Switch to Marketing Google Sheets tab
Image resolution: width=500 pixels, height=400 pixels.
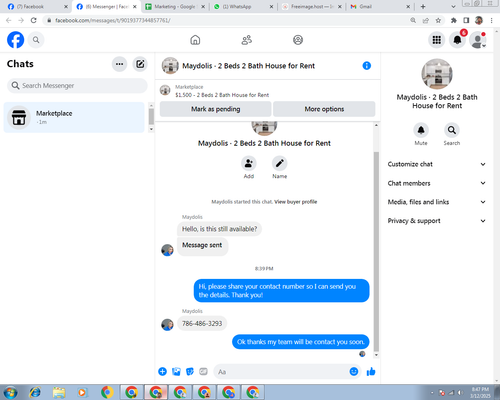click(x=175, y=7)
